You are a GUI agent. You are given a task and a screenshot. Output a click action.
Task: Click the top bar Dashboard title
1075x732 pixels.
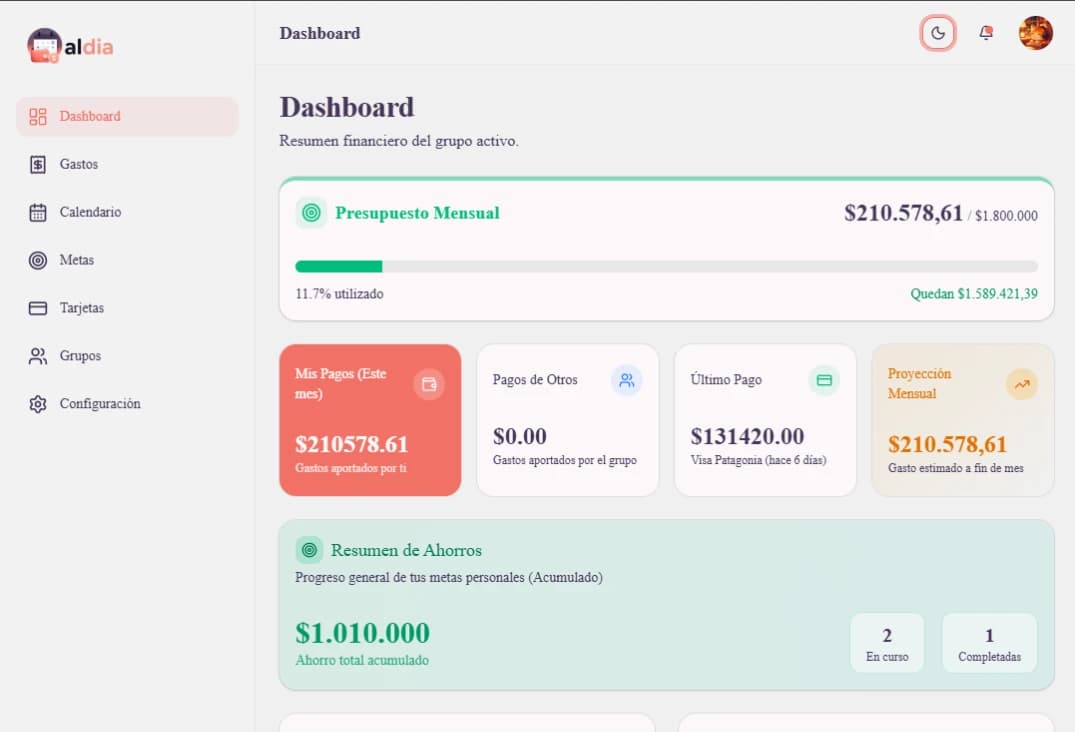click(319, 33)
